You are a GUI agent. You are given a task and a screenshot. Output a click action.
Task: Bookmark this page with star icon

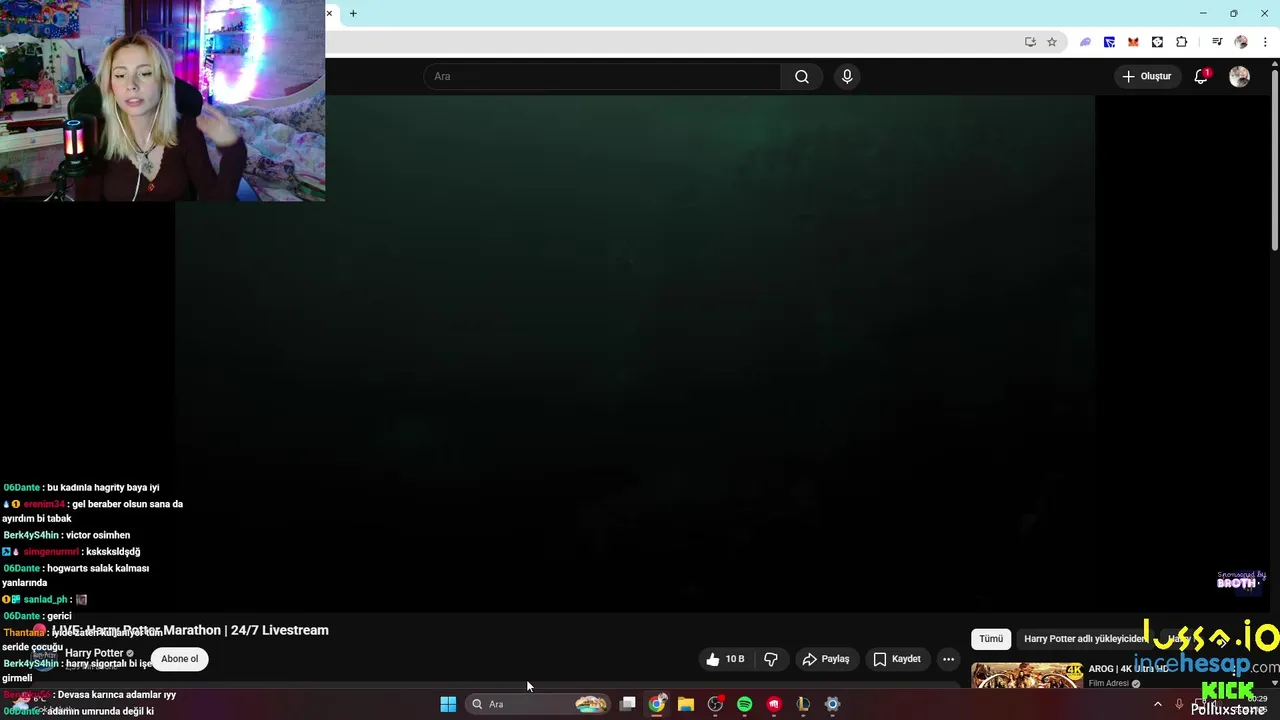pyautogui.click(x=1052, y=42)
